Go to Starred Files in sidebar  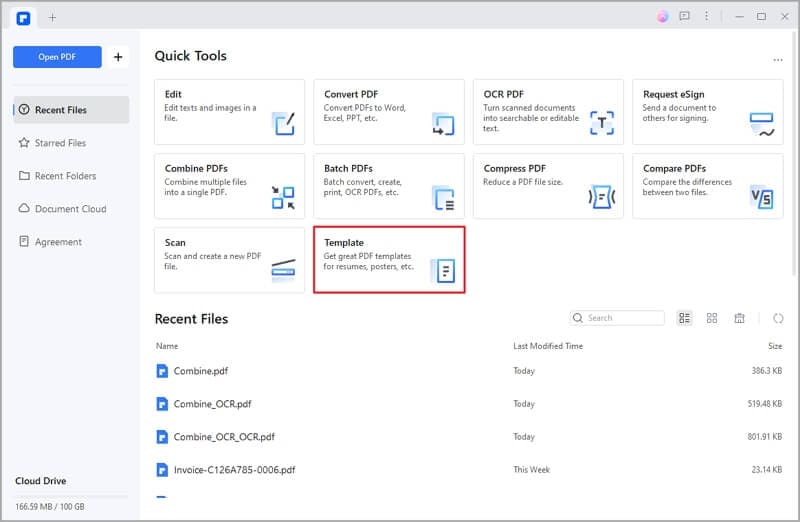60,143
